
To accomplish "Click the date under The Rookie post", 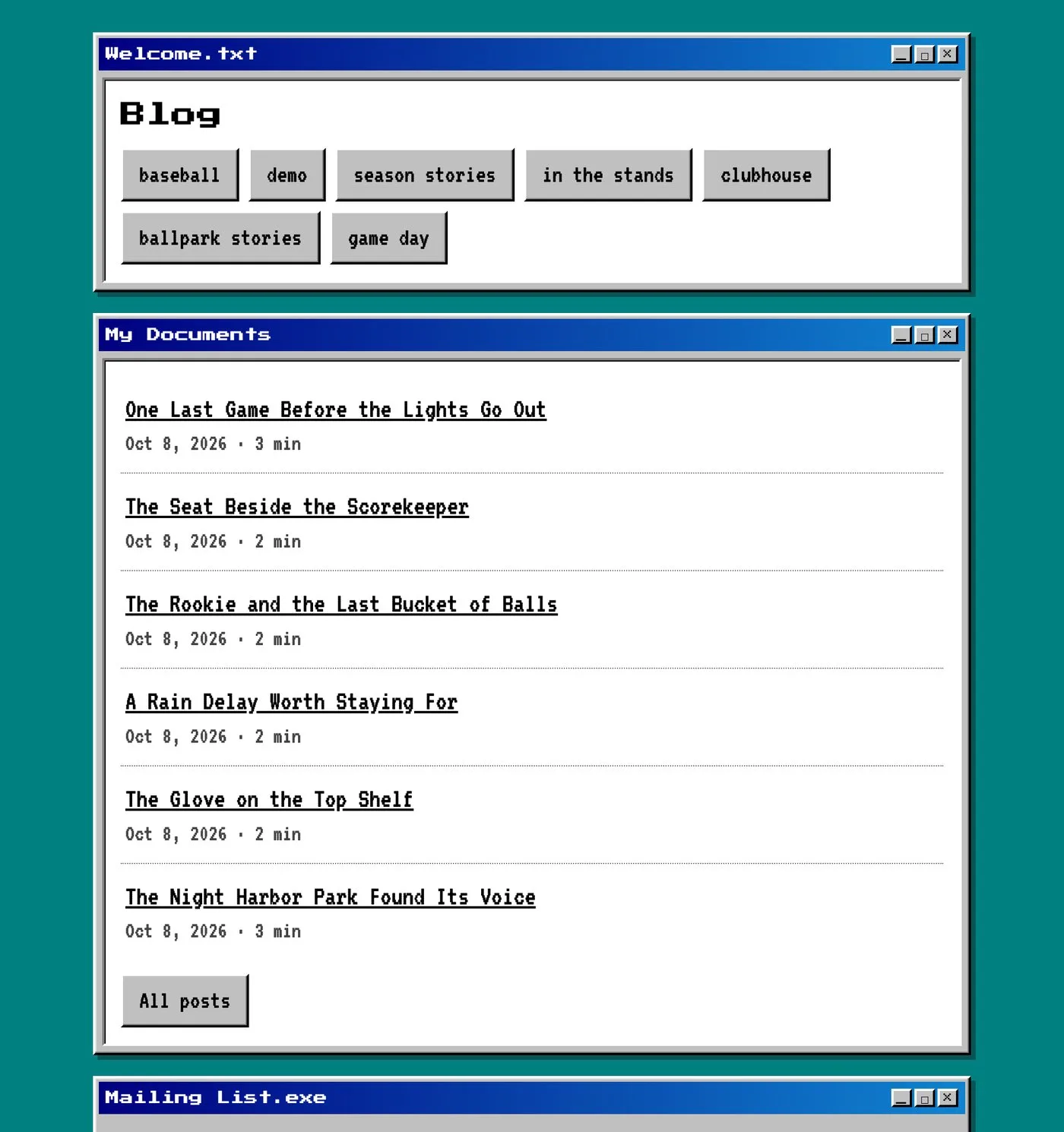I will [x=176, y=640].
